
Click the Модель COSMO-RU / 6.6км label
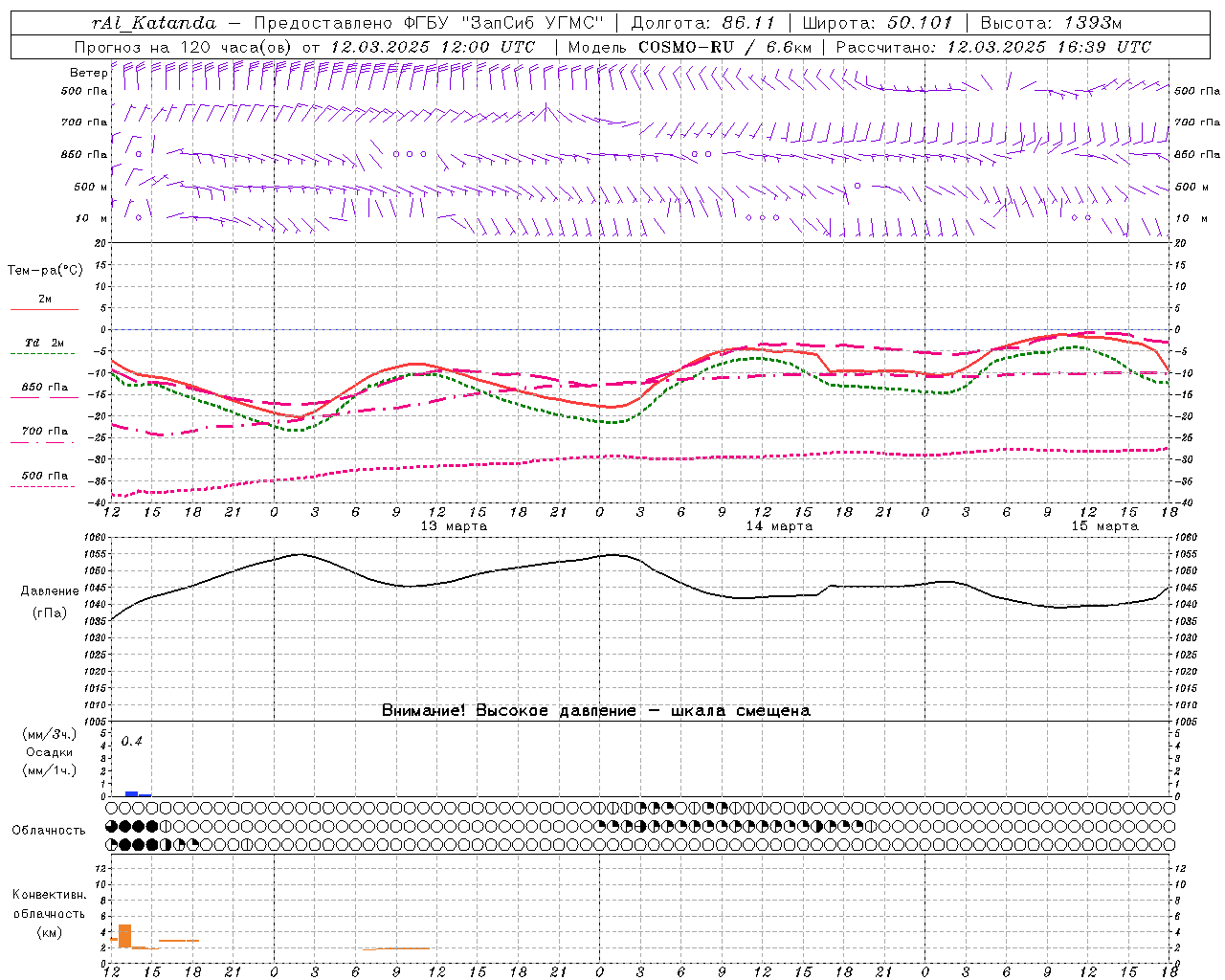(x=690, y=47)
